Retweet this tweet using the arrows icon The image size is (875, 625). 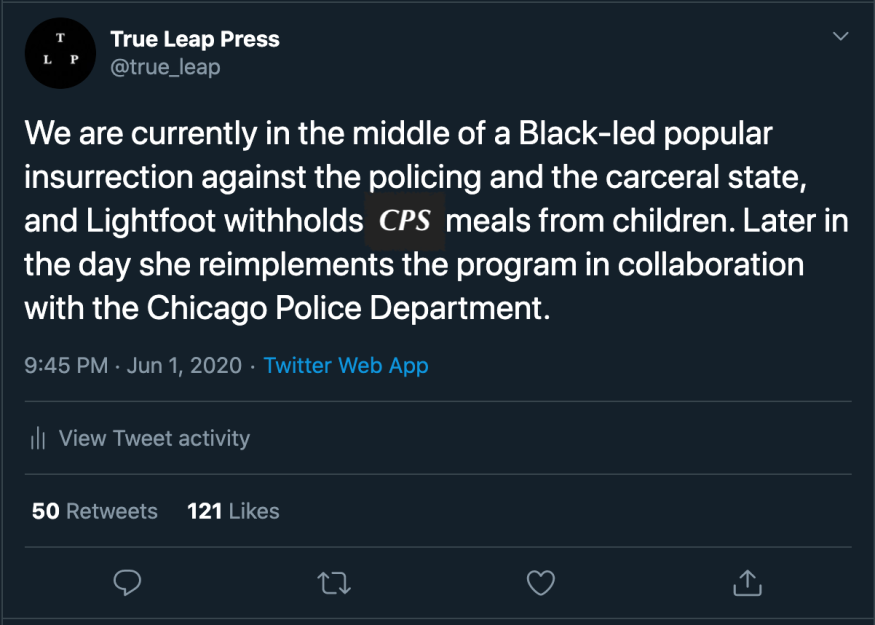coord(334,581)
